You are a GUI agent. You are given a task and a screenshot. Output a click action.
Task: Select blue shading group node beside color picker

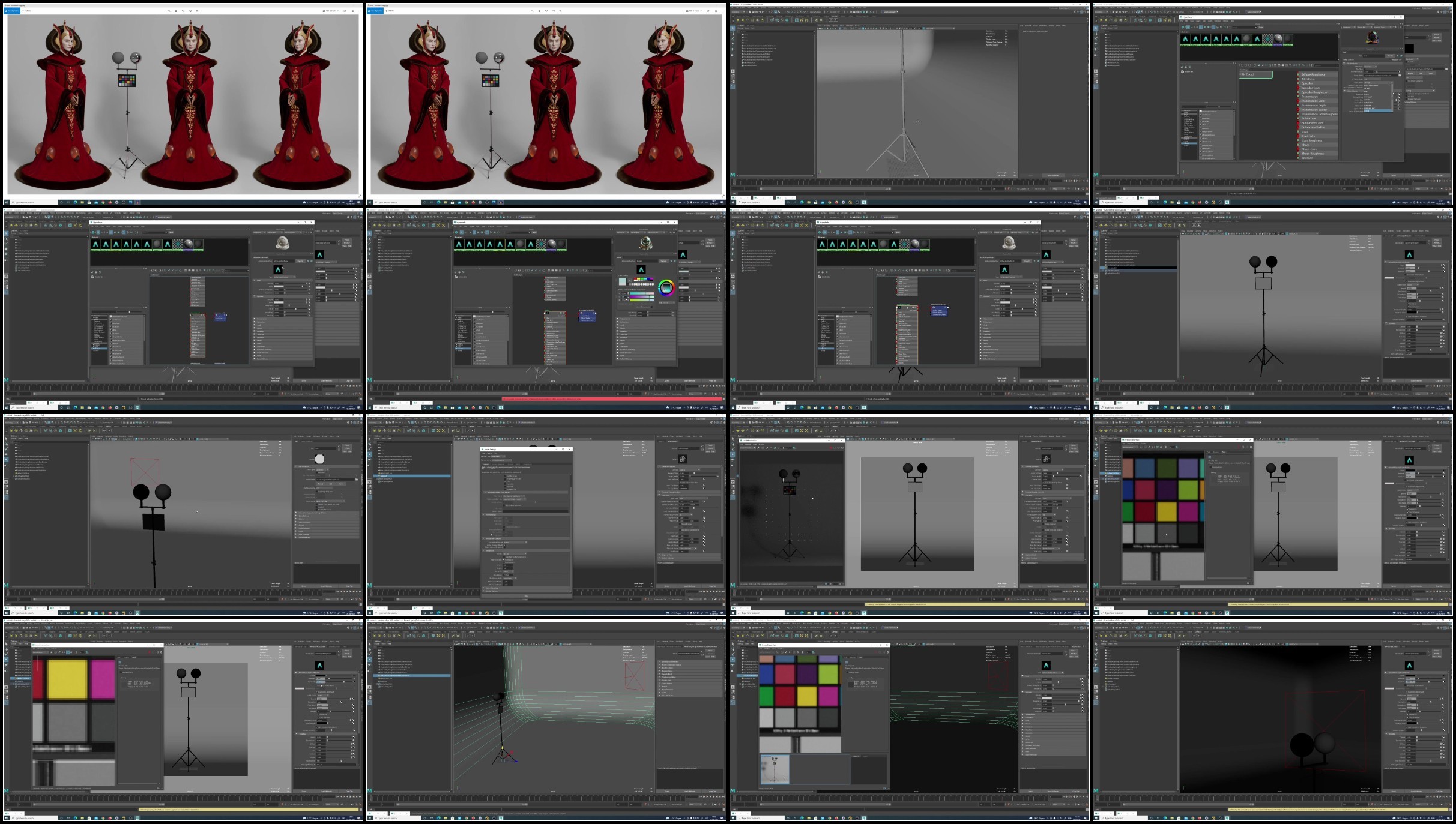click(587, 316)
